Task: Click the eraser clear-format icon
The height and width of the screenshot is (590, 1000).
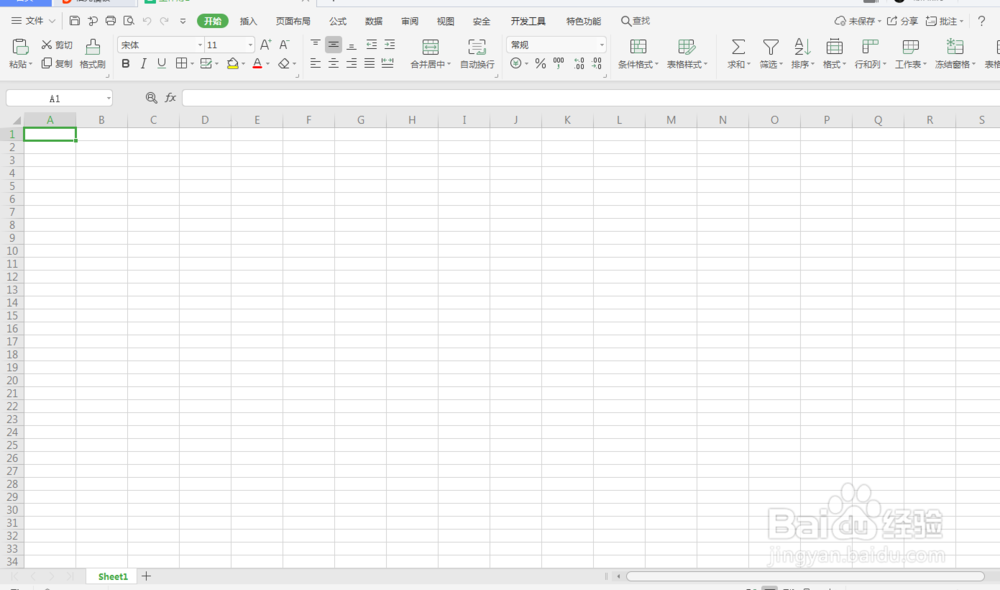Action: tap(284, 63)
